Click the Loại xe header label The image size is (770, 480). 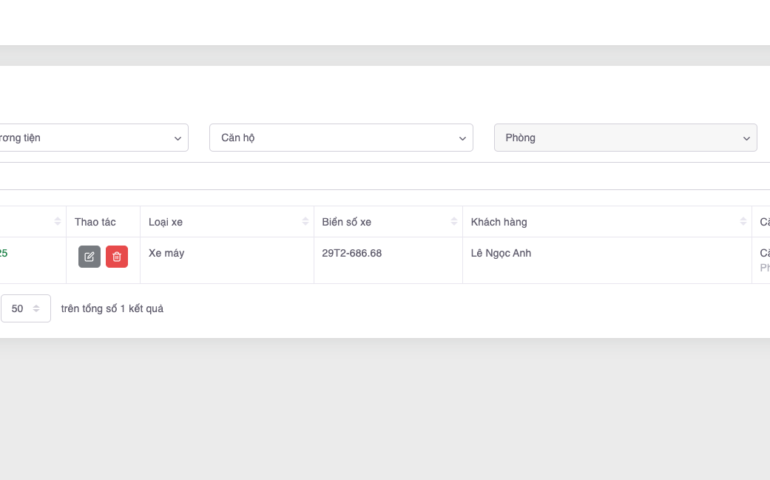pyautogui.click(x=166, y=221)
